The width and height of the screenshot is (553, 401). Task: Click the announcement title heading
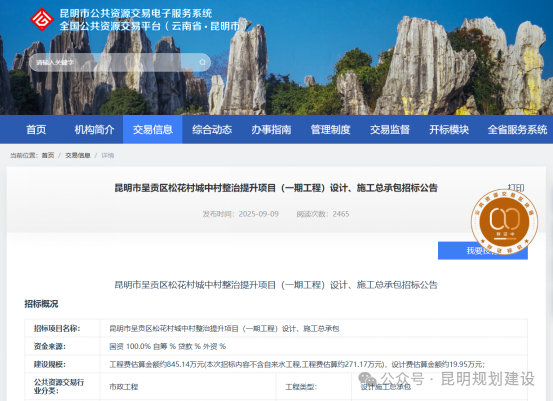[276, 188]
